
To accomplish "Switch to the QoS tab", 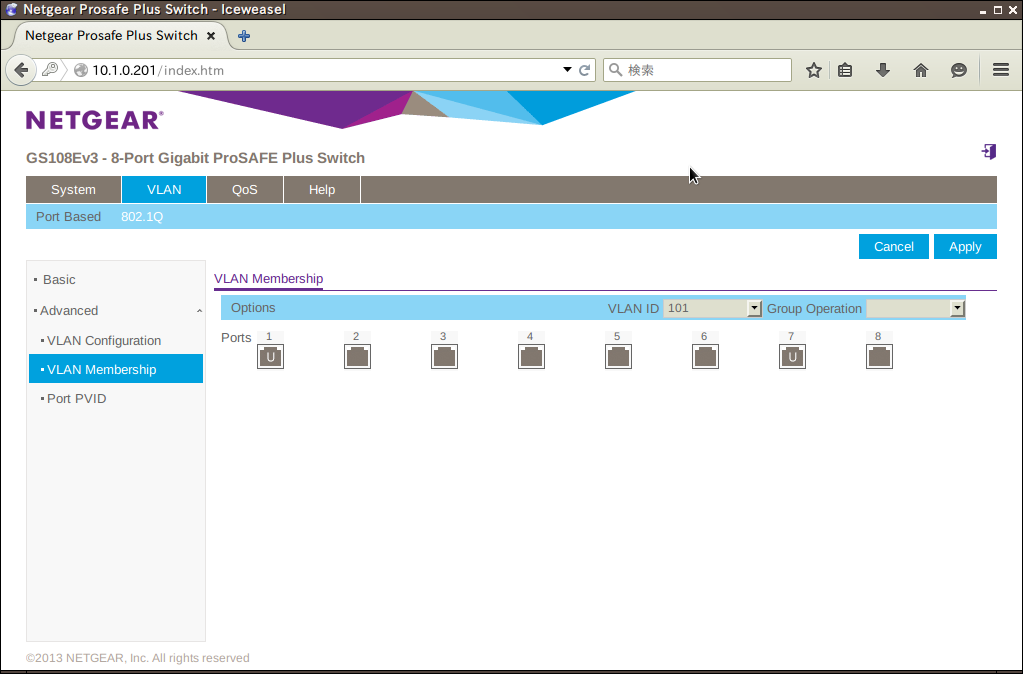I will (x=245, y=190).
